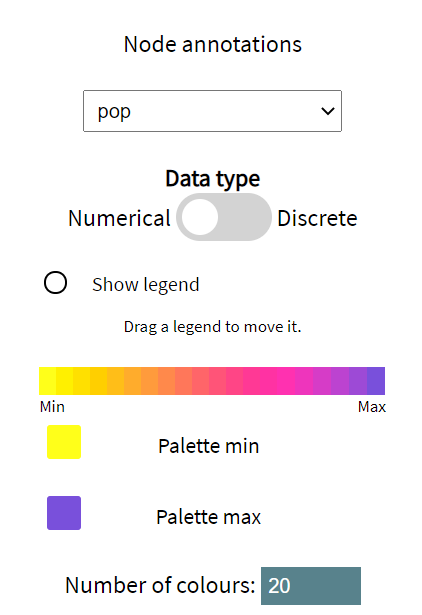
Task: Click the 'Node annotations' heading
Action: [213, 44]
